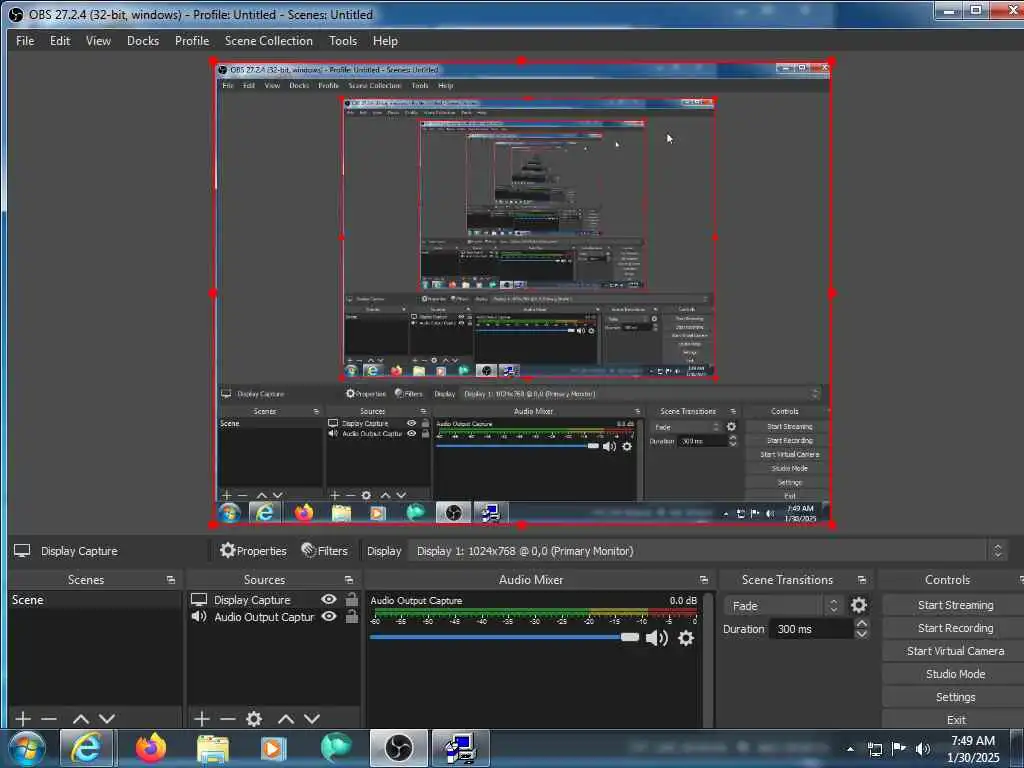
Task: Decrease transition Duration with down arrow
Action: 861,633
